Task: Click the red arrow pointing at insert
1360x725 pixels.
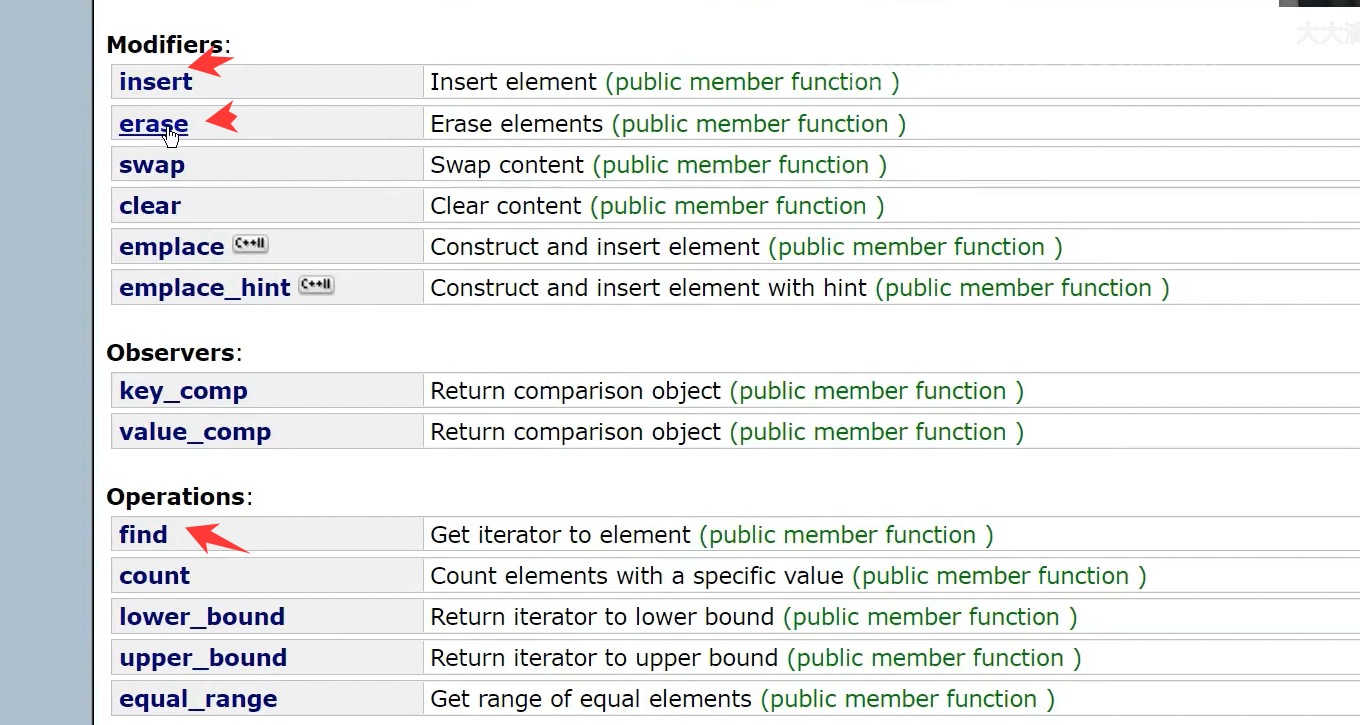Action: [210, 64]
